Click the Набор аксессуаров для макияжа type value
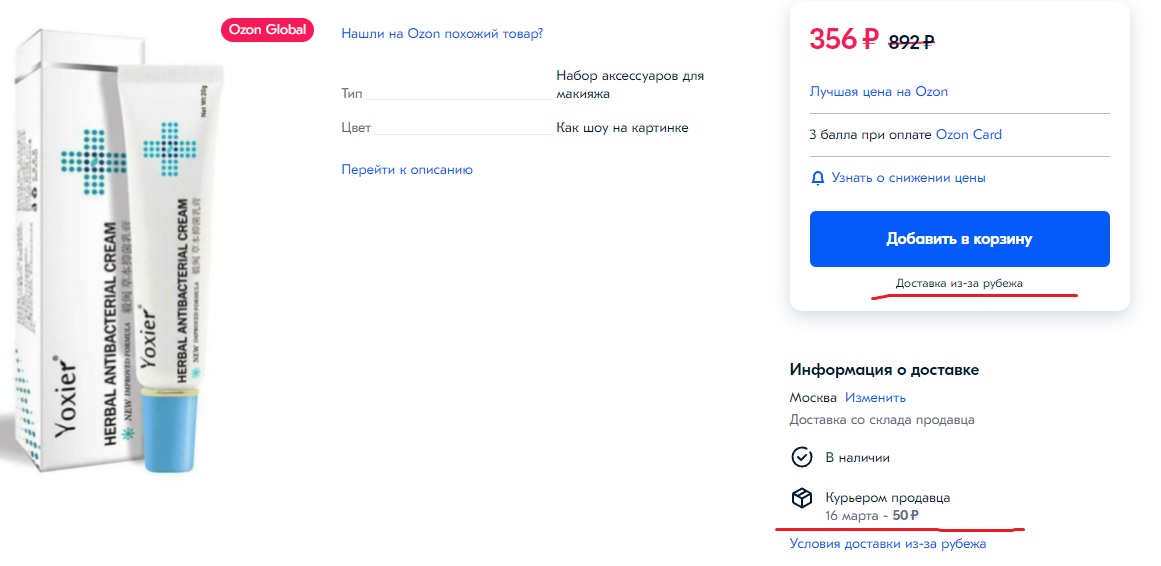The image size is (1161, 566). click(630, 84)
